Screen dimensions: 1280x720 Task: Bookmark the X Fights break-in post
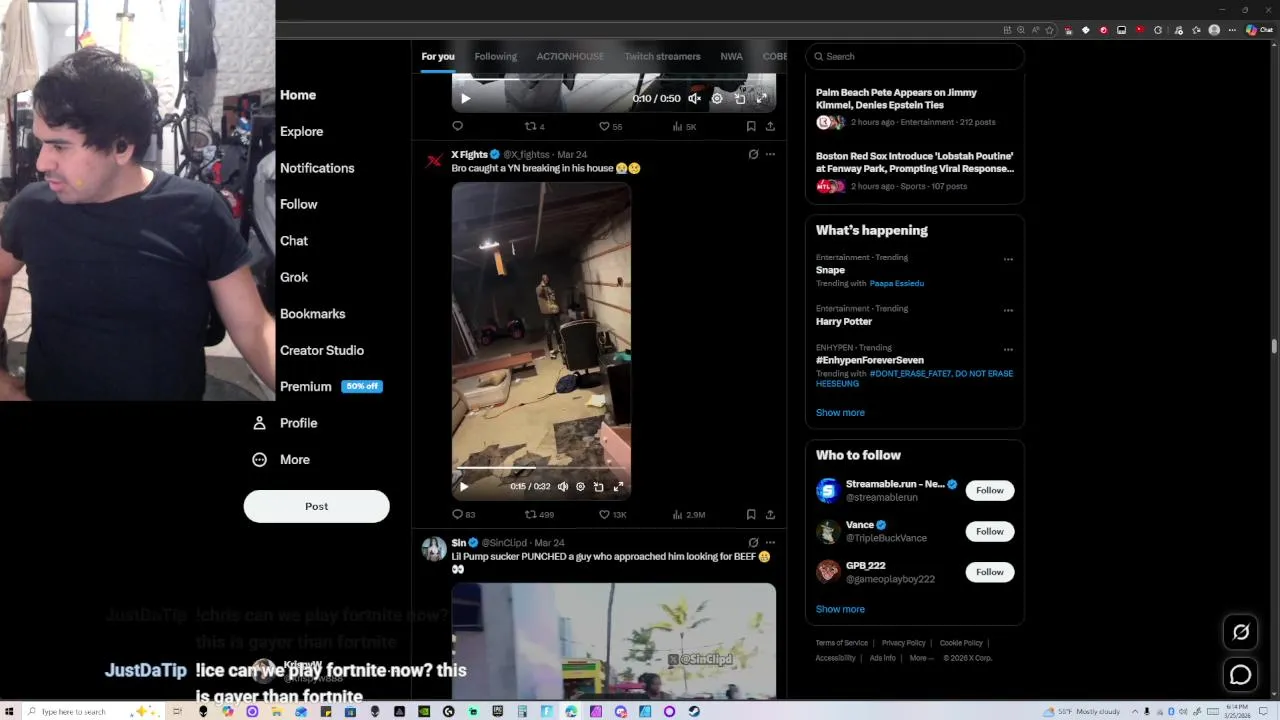click(x=751, y=515)
